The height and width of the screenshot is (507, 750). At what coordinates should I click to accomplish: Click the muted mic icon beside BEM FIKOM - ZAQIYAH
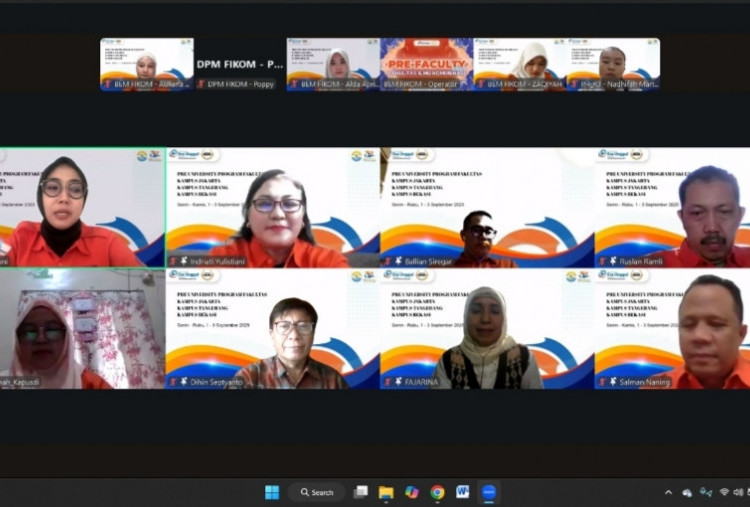click(x=481, y=84)
